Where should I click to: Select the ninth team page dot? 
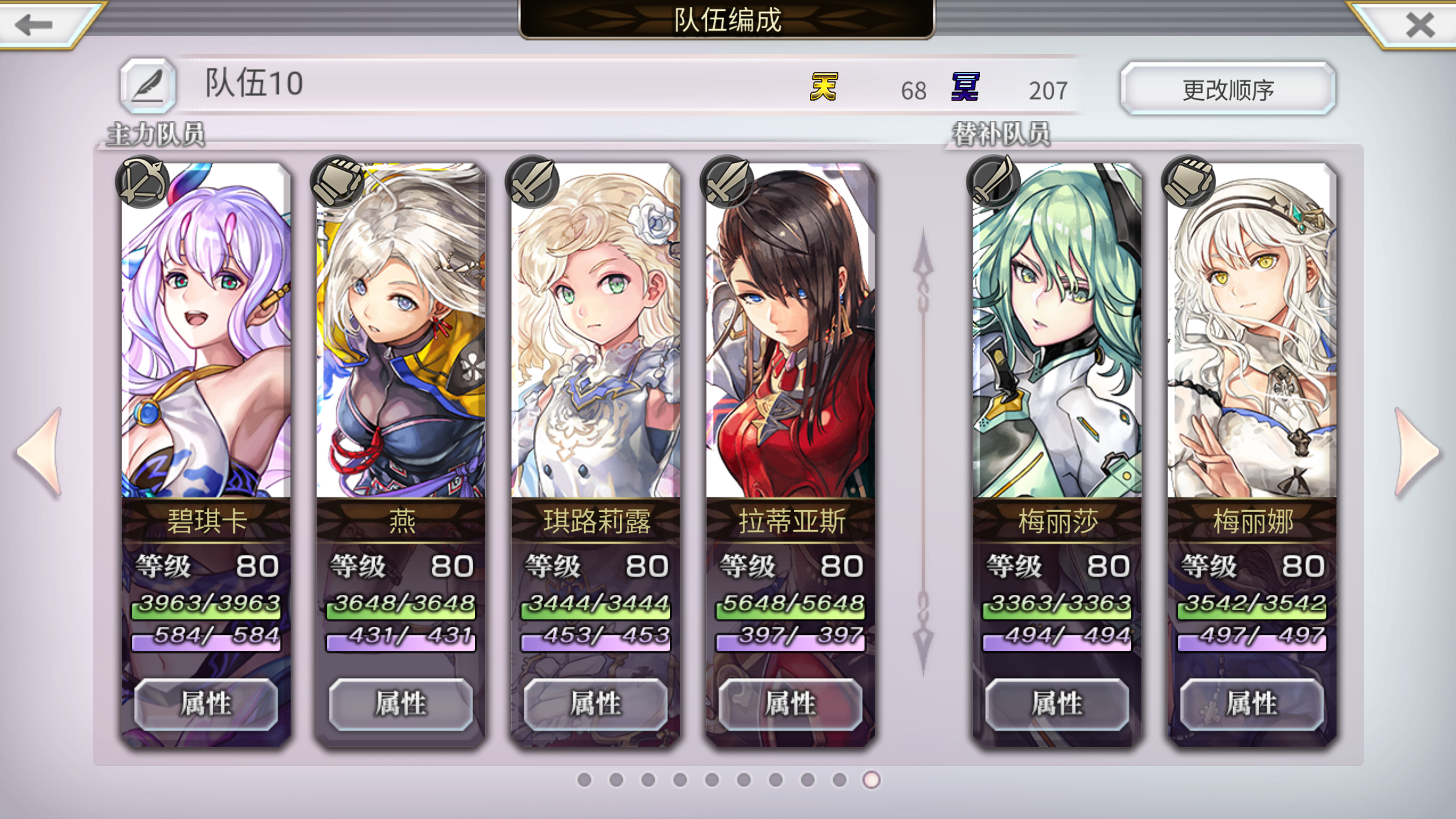click(839, 780)
